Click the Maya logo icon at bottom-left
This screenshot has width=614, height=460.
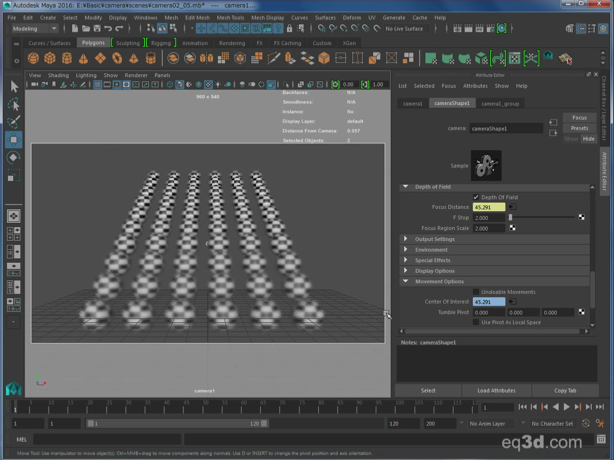[x=13, y=389]
